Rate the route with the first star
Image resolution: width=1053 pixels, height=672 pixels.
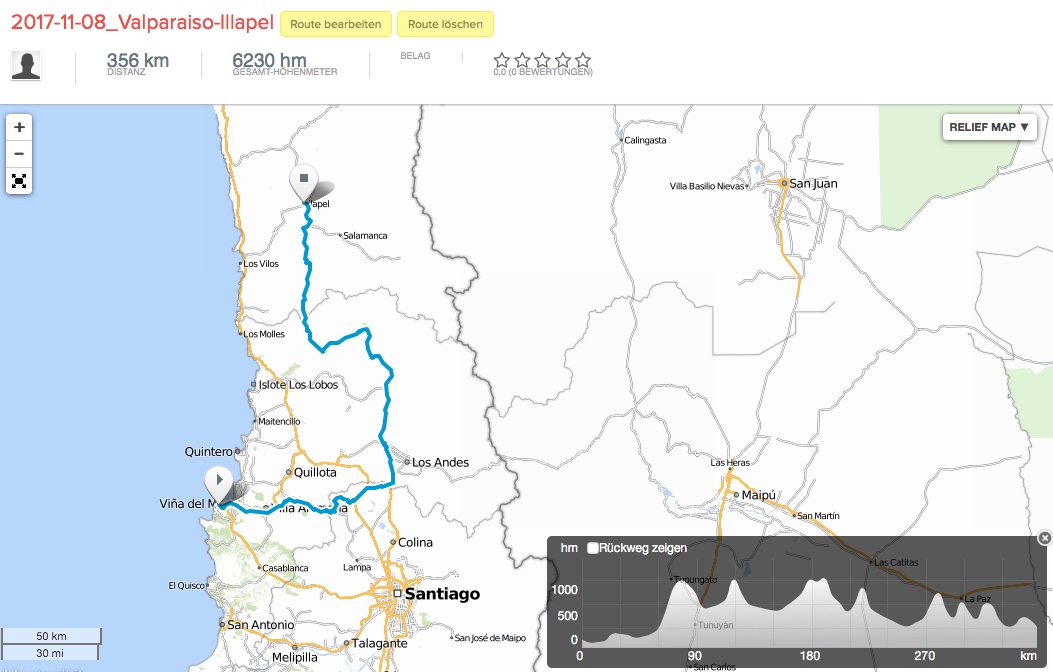coord(502,61)
